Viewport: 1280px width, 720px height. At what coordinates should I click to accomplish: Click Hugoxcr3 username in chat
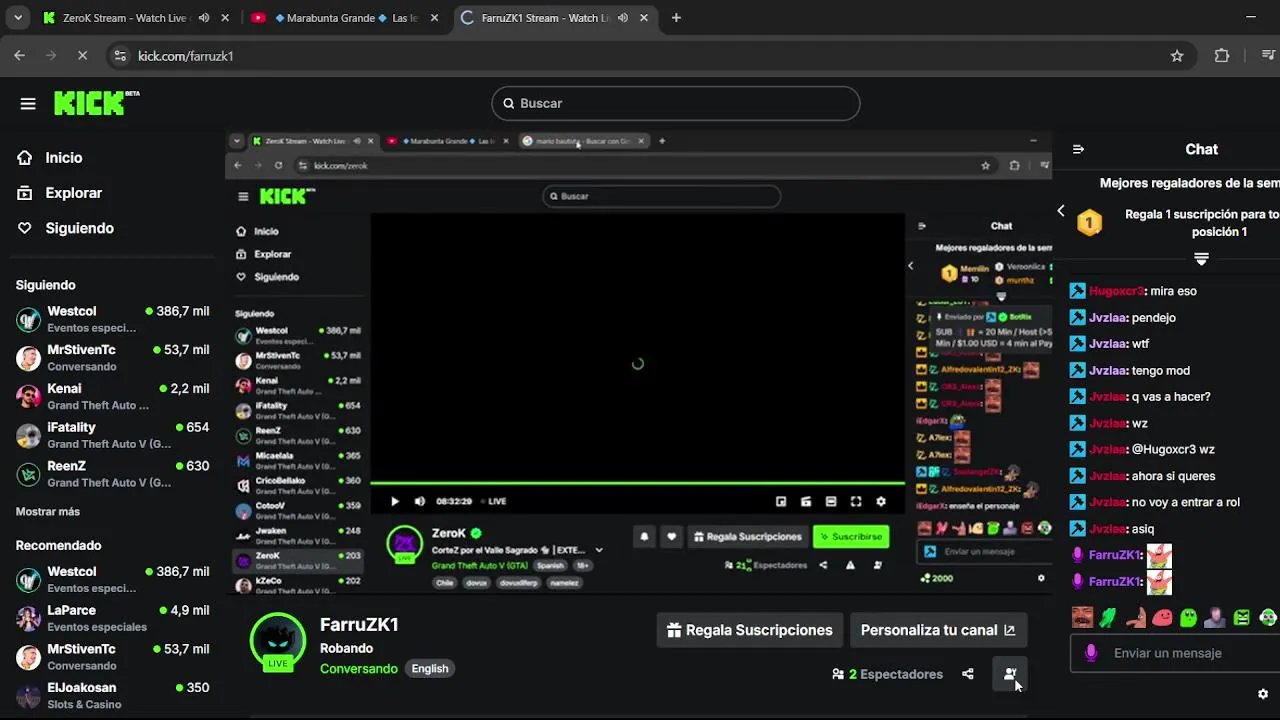(x=1116, y=291)
